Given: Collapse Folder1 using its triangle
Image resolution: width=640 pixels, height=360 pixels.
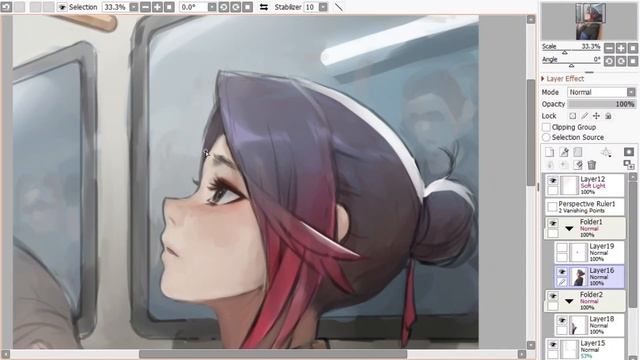Looking at the screenshot, I should tap(569, 229).
